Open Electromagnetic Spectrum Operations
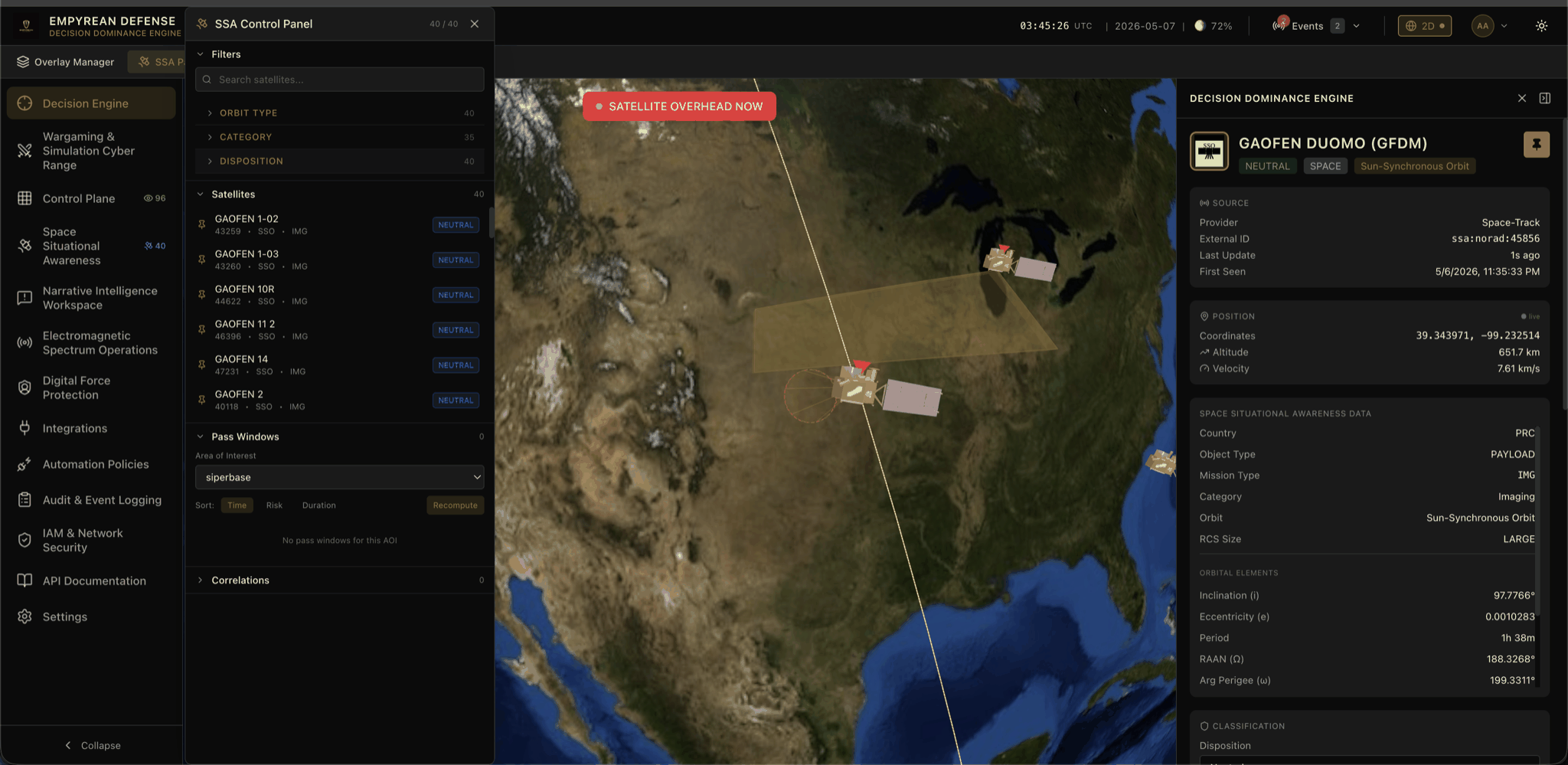 click(x=91, y=343)
